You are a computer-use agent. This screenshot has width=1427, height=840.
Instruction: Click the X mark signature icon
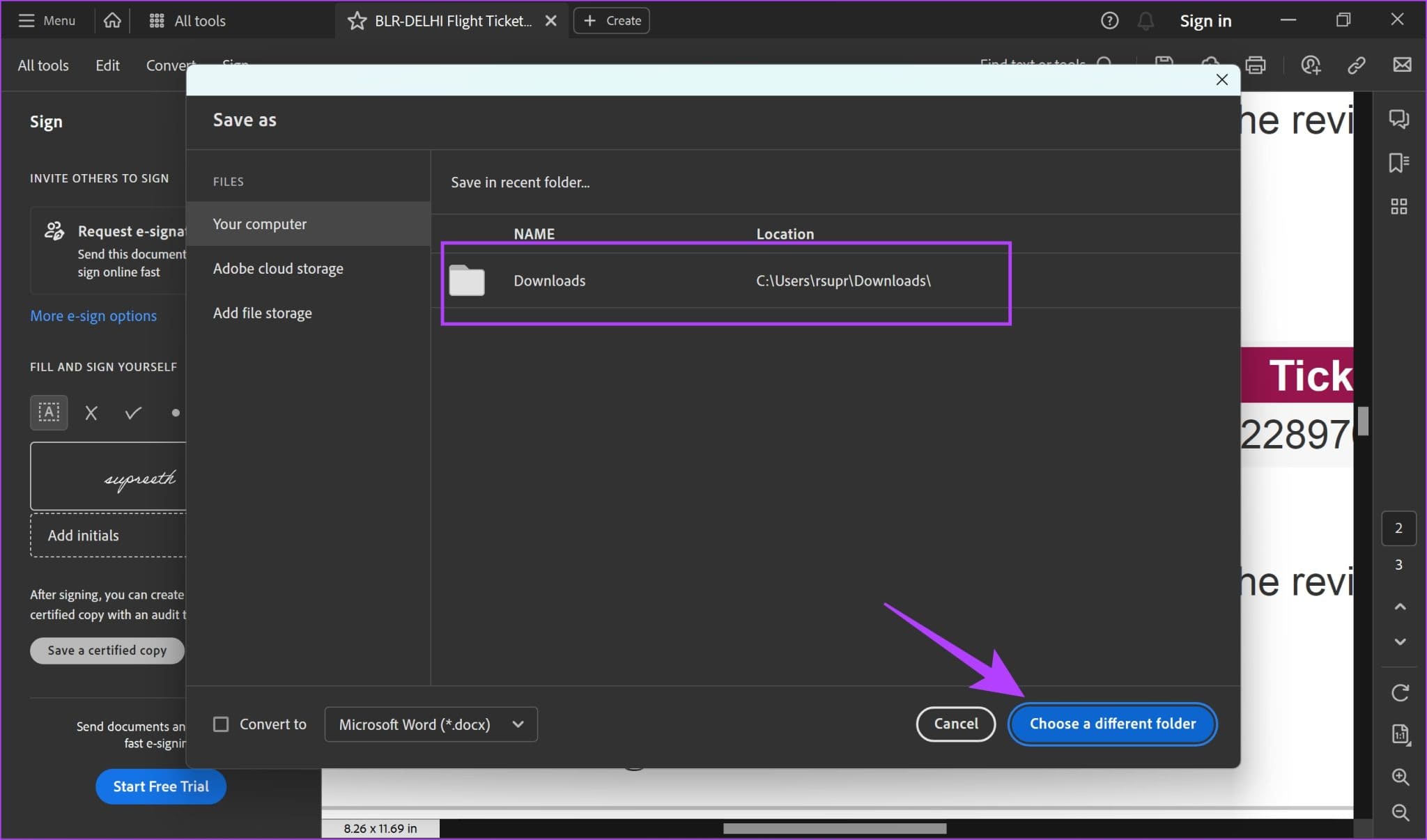pos(91,412)
